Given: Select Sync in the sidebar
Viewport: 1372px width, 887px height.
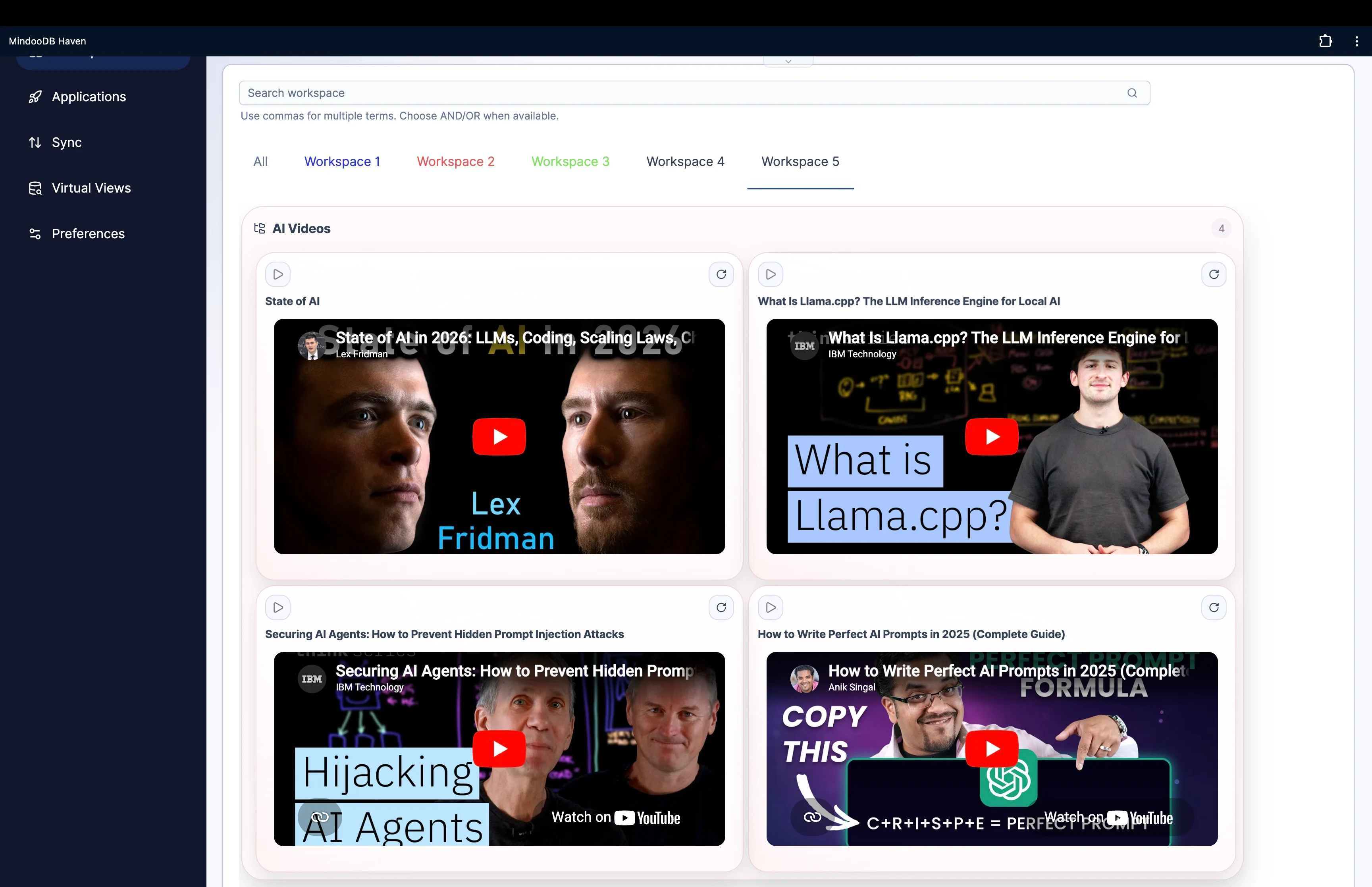Looking at the screenshot, I should pyautogui.click(x=66, y=142).
